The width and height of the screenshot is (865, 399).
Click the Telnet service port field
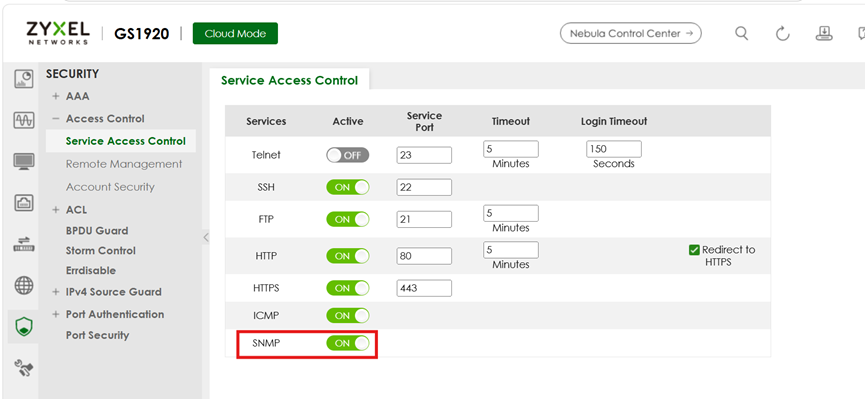(x=424, y=155)
